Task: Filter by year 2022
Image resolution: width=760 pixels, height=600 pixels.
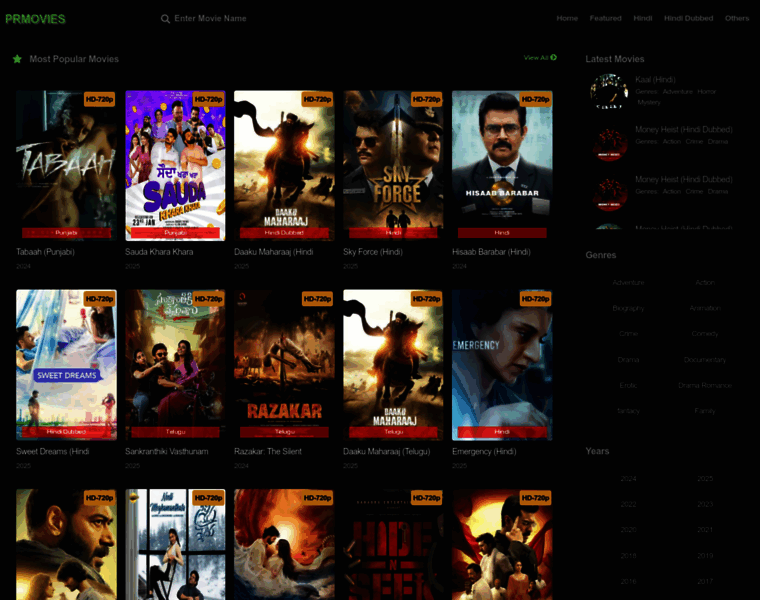Action: click(628, 505)
